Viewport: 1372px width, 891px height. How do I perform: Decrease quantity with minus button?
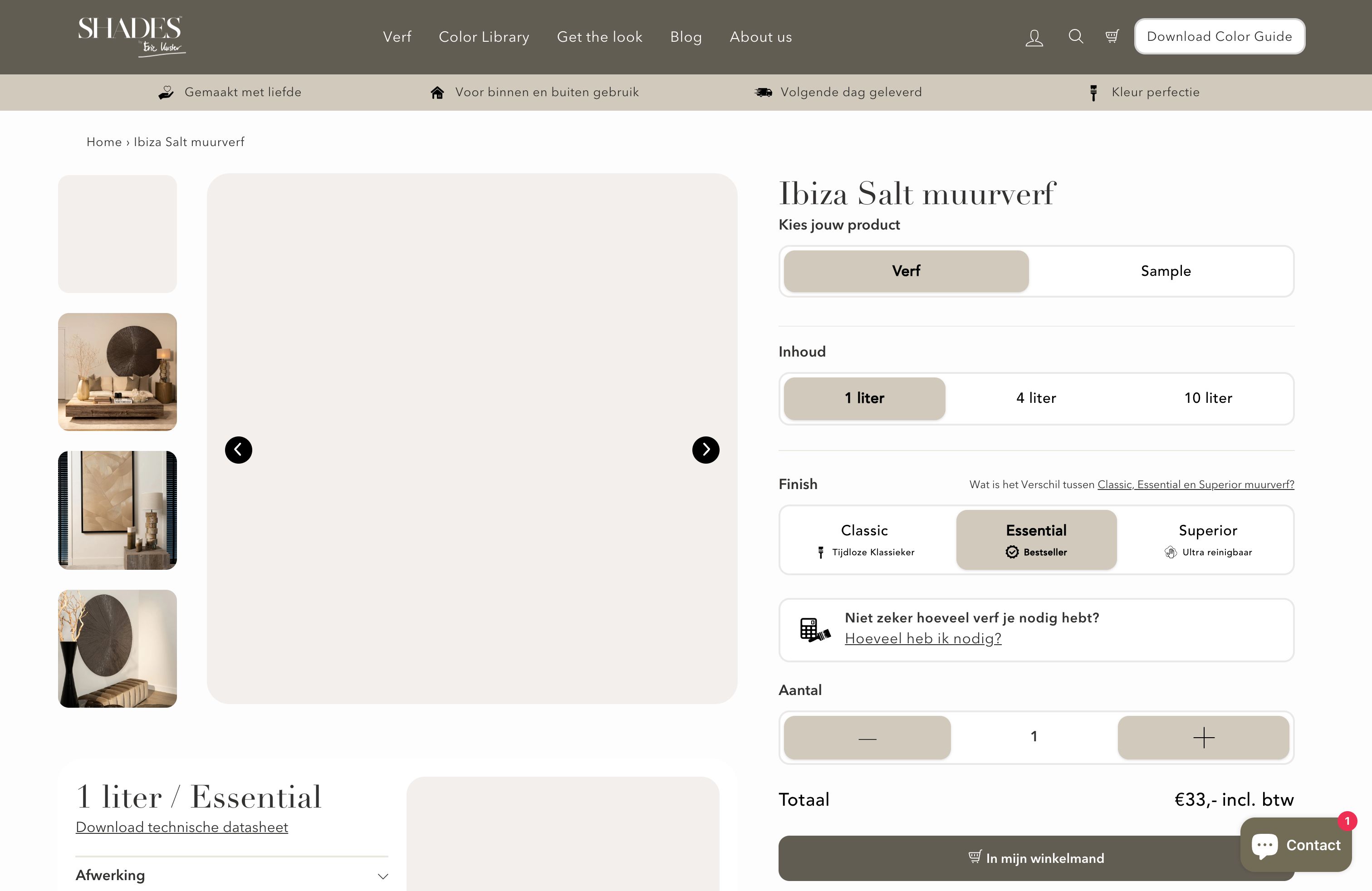[867, 737]
